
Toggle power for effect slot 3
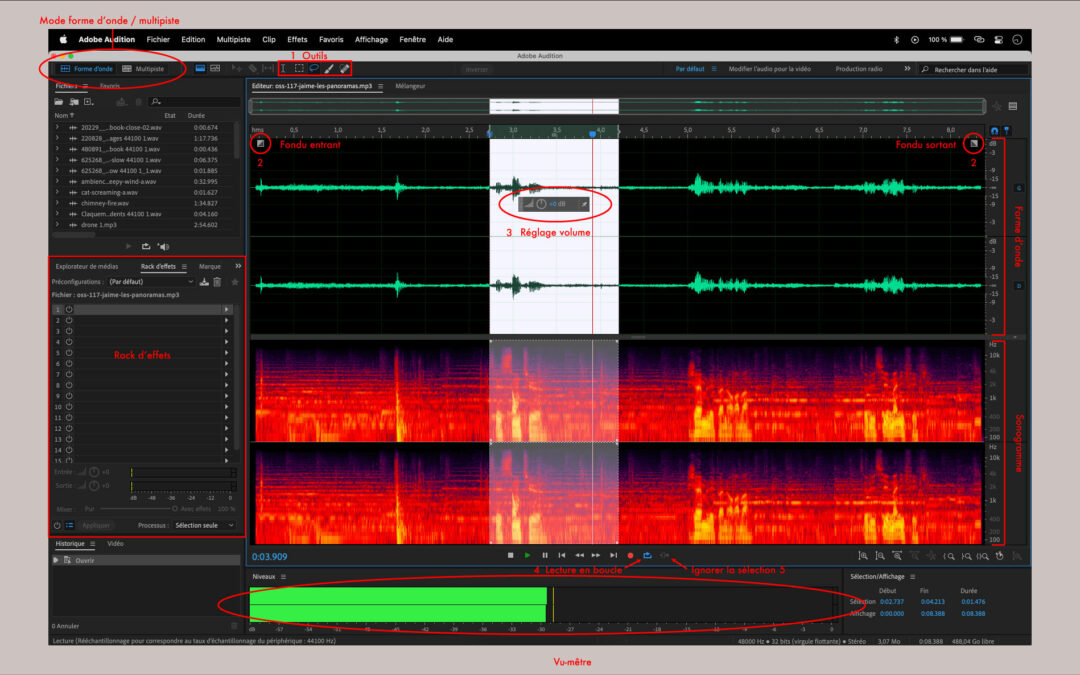coord(69,331)
